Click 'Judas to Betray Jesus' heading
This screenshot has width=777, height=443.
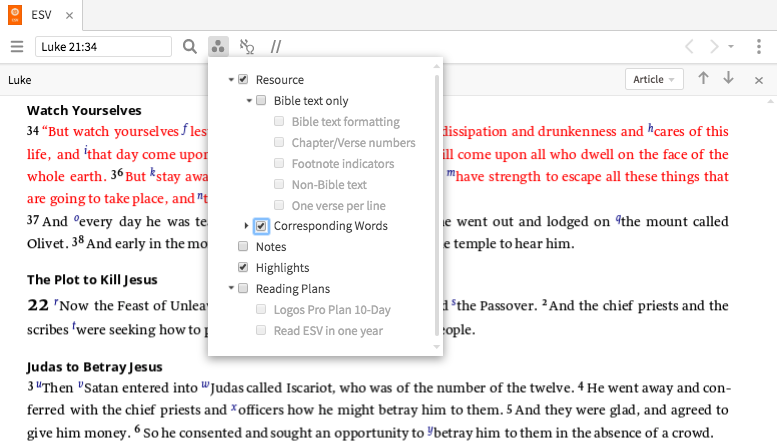click(95, 367)
